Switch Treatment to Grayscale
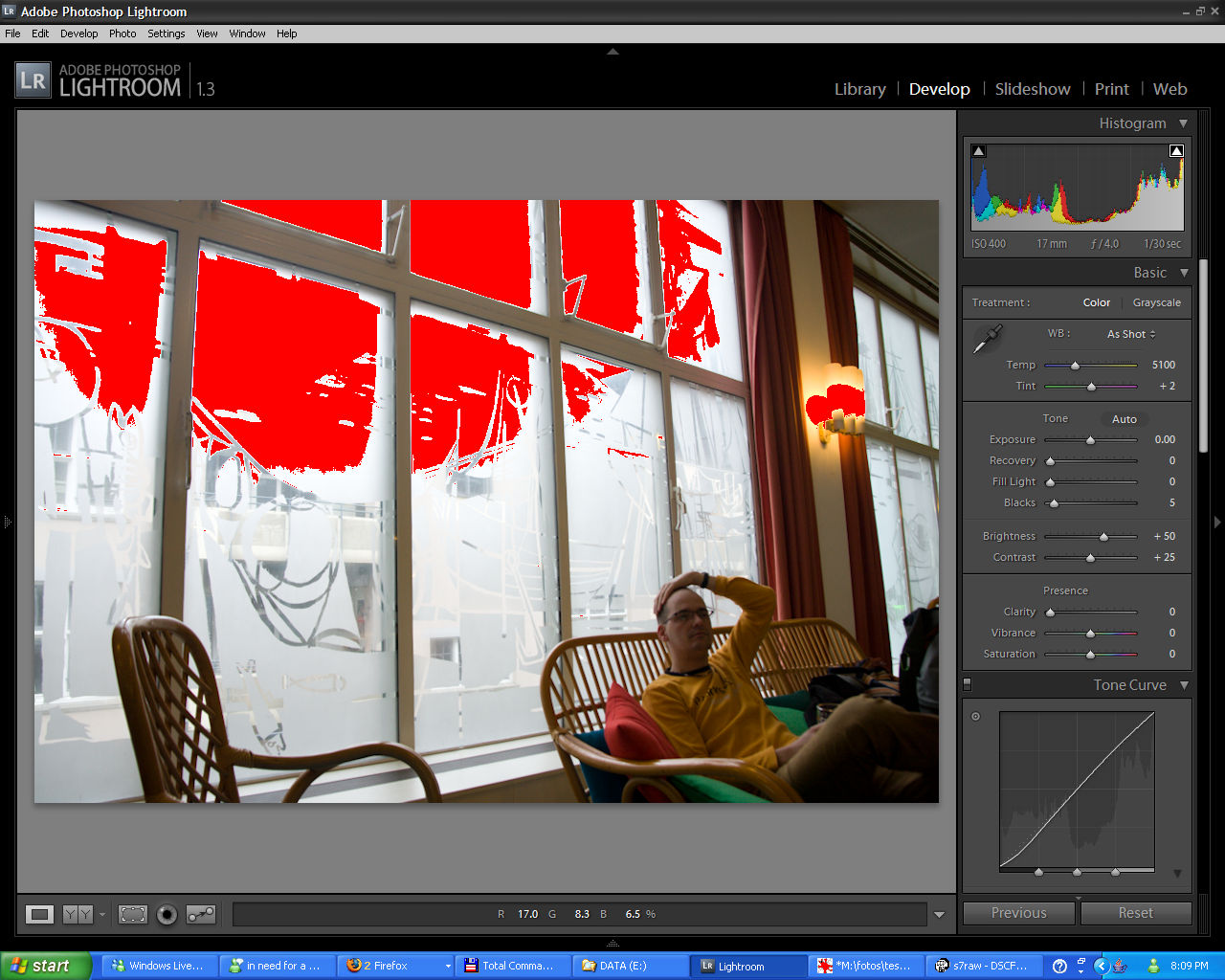 (1156, 302)
